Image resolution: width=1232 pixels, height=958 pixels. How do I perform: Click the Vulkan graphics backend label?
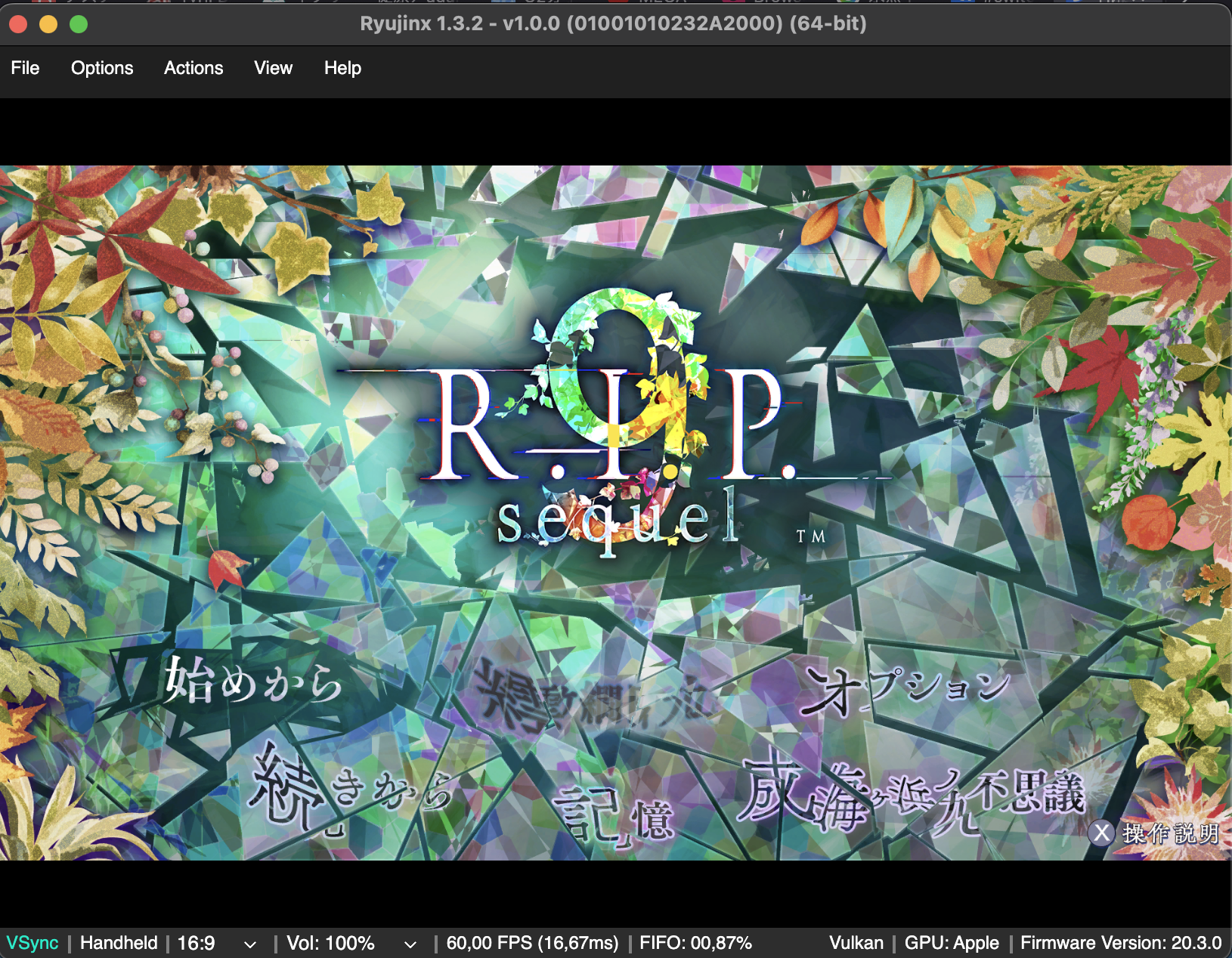click(x=856, y=943)
